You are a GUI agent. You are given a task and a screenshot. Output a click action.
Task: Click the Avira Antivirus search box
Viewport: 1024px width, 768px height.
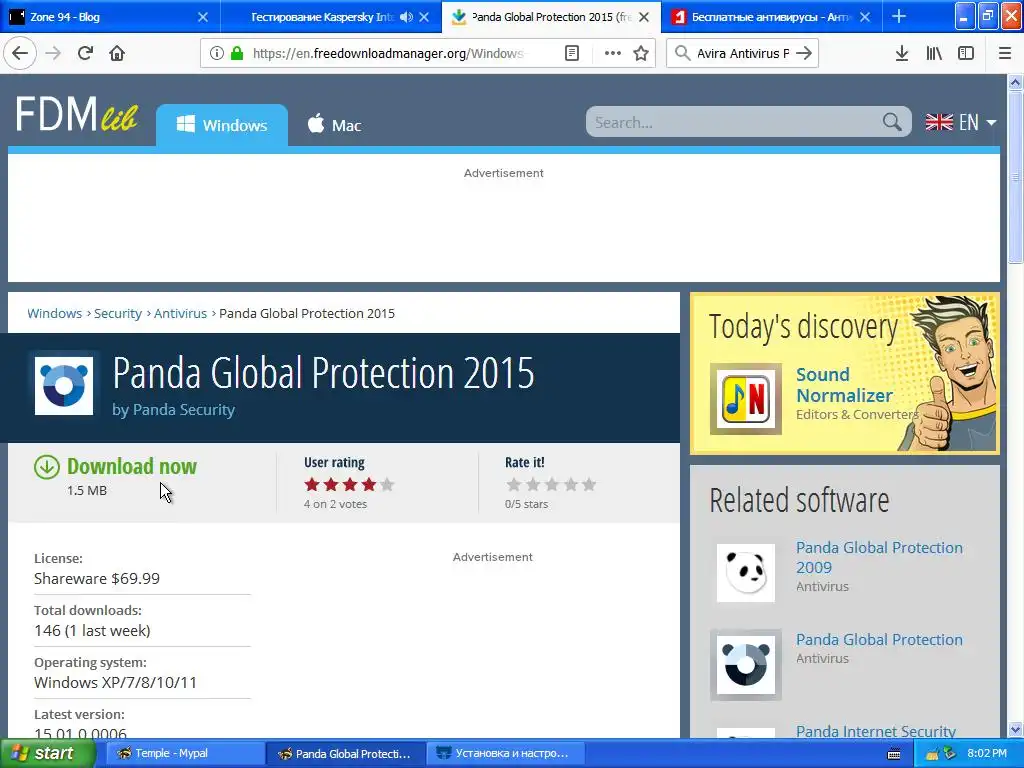(x=743, y=54)
